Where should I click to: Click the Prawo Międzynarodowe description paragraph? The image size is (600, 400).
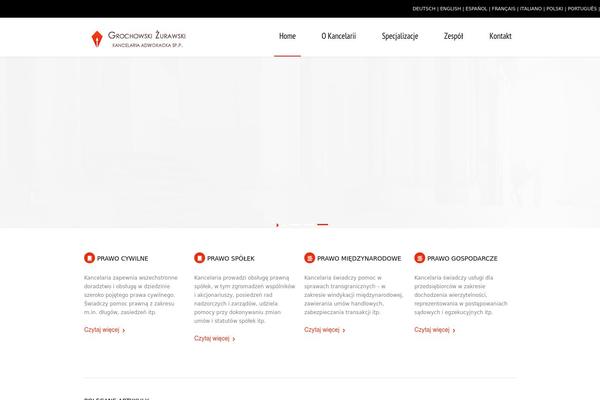tap(354, 295)
